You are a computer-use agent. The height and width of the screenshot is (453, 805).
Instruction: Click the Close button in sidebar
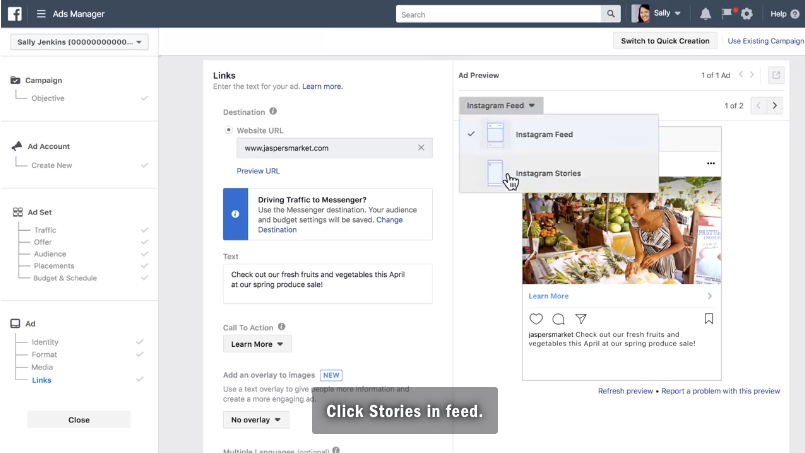tap(79, 420)
